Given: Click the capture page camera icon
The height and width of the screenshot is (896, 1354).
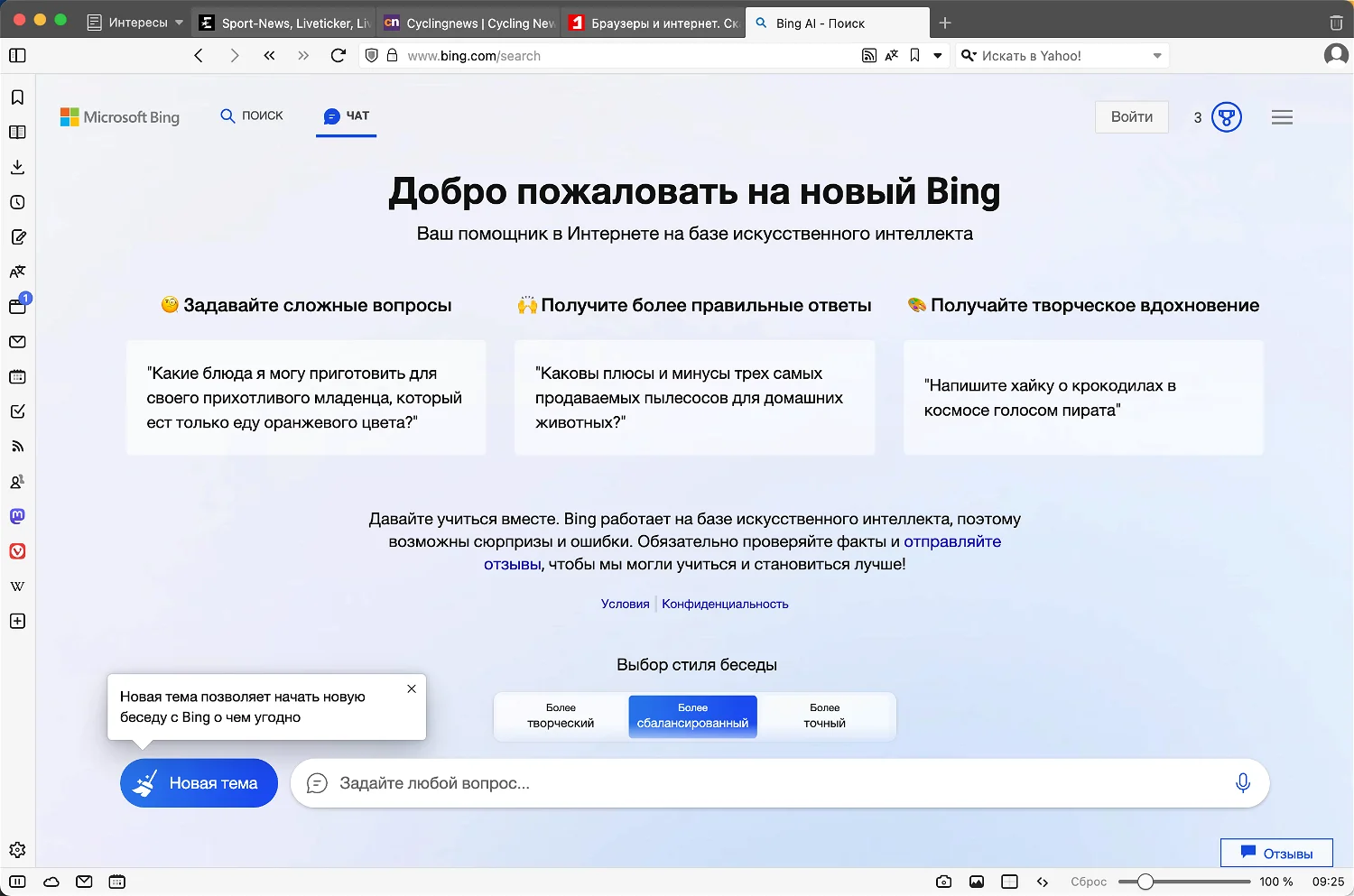Looking at the screenshot, I should click(943, 882).
